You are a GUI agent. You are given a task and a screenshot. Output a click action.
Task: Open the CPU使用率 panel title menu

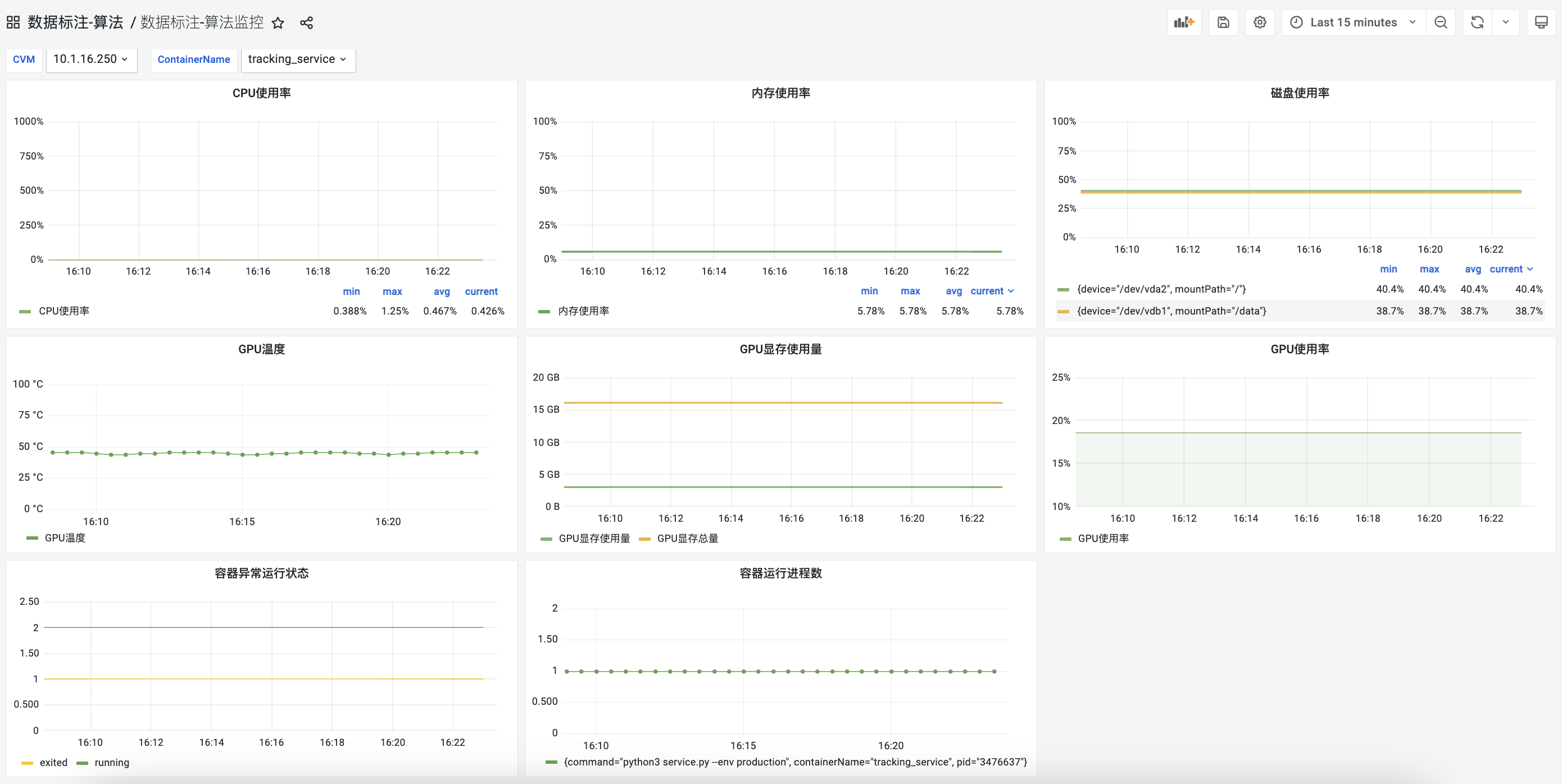tap(261, 93)
